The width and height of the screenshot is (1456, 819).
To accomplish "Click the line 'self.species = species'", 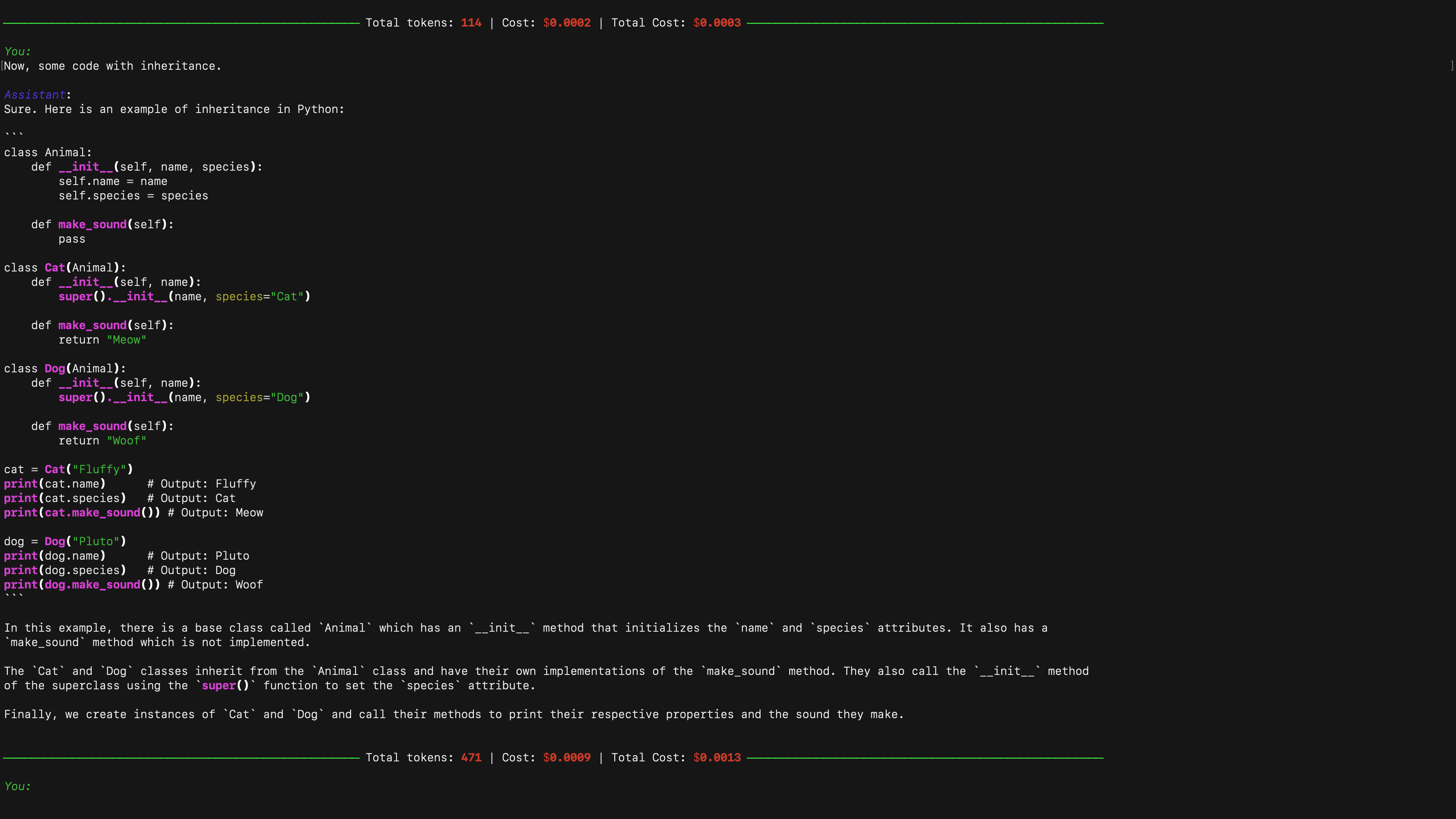I will point(133,196).
